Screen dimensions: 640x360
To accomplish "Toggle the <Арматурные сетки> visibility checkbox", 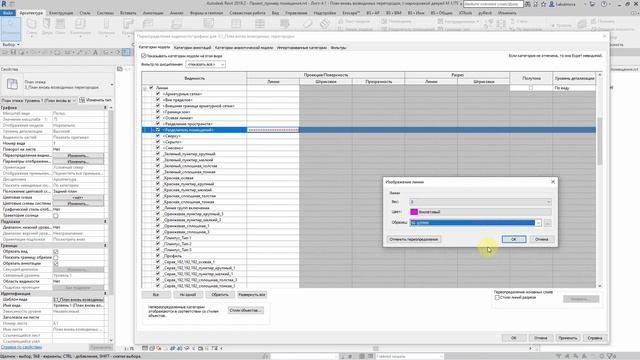I will [158, 94].
